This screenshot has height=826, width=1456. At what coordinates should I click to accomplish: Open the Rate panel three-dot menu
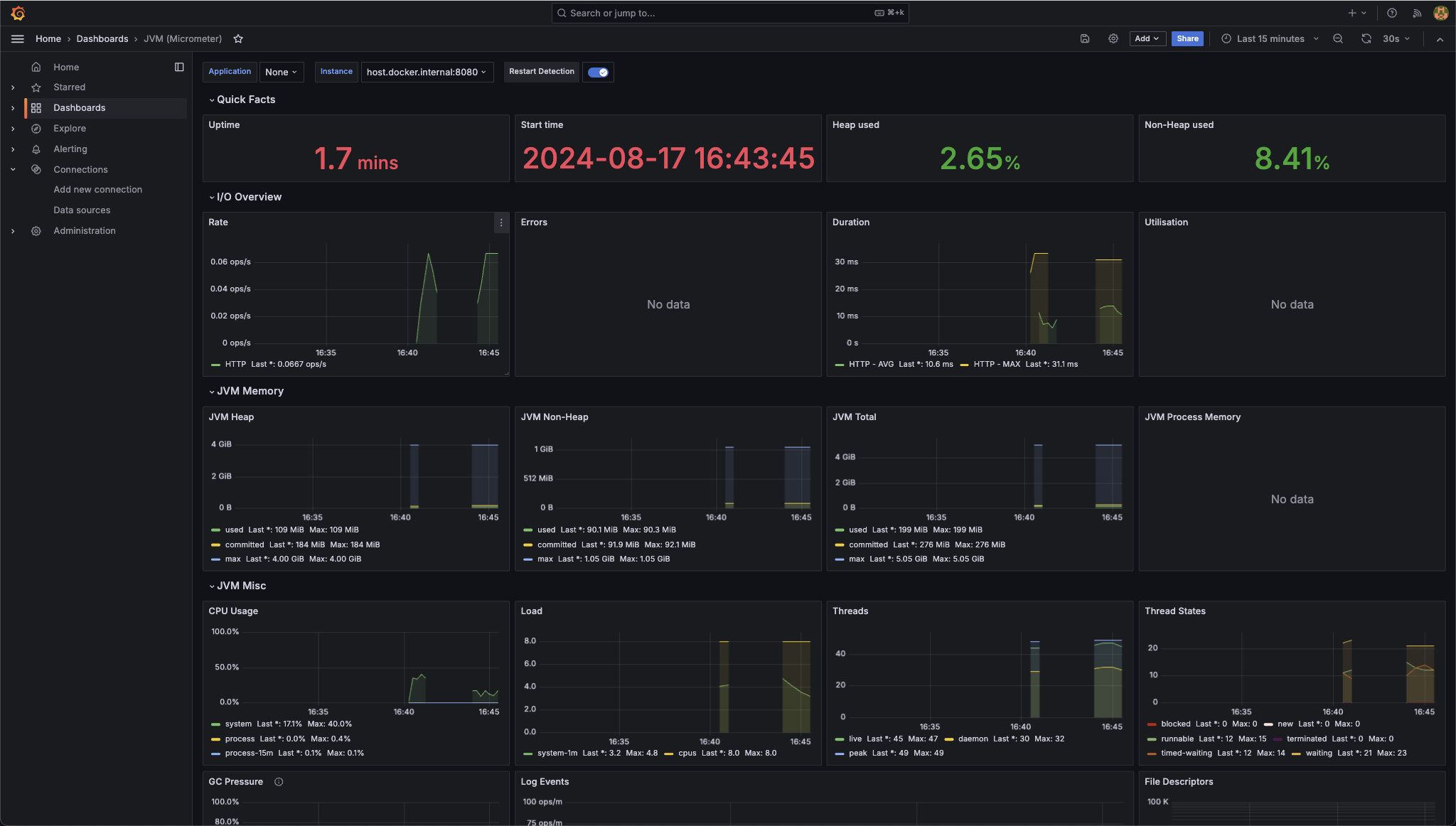(501, 222)
